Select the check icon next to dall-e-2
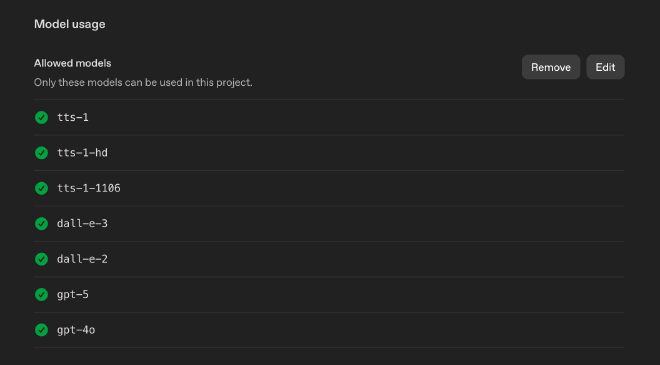Image resolution: width=660 pixels, height=365 pixels. [41, 259]
